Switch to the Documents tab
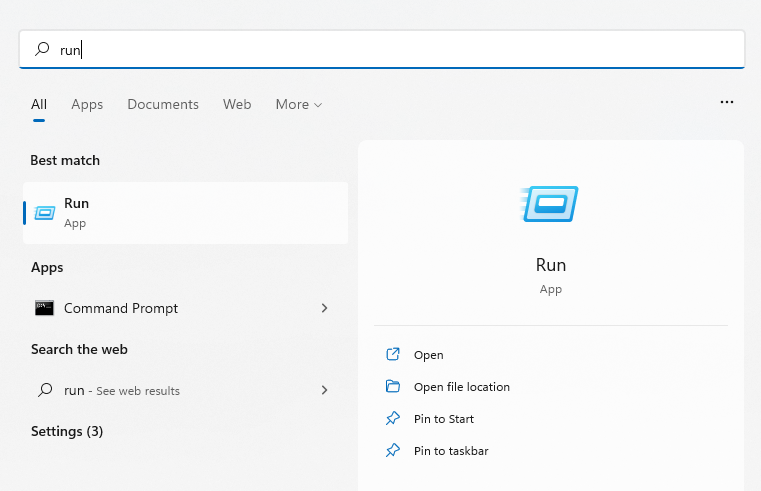This screenshot has height=491, width=761. pos(163,104)
